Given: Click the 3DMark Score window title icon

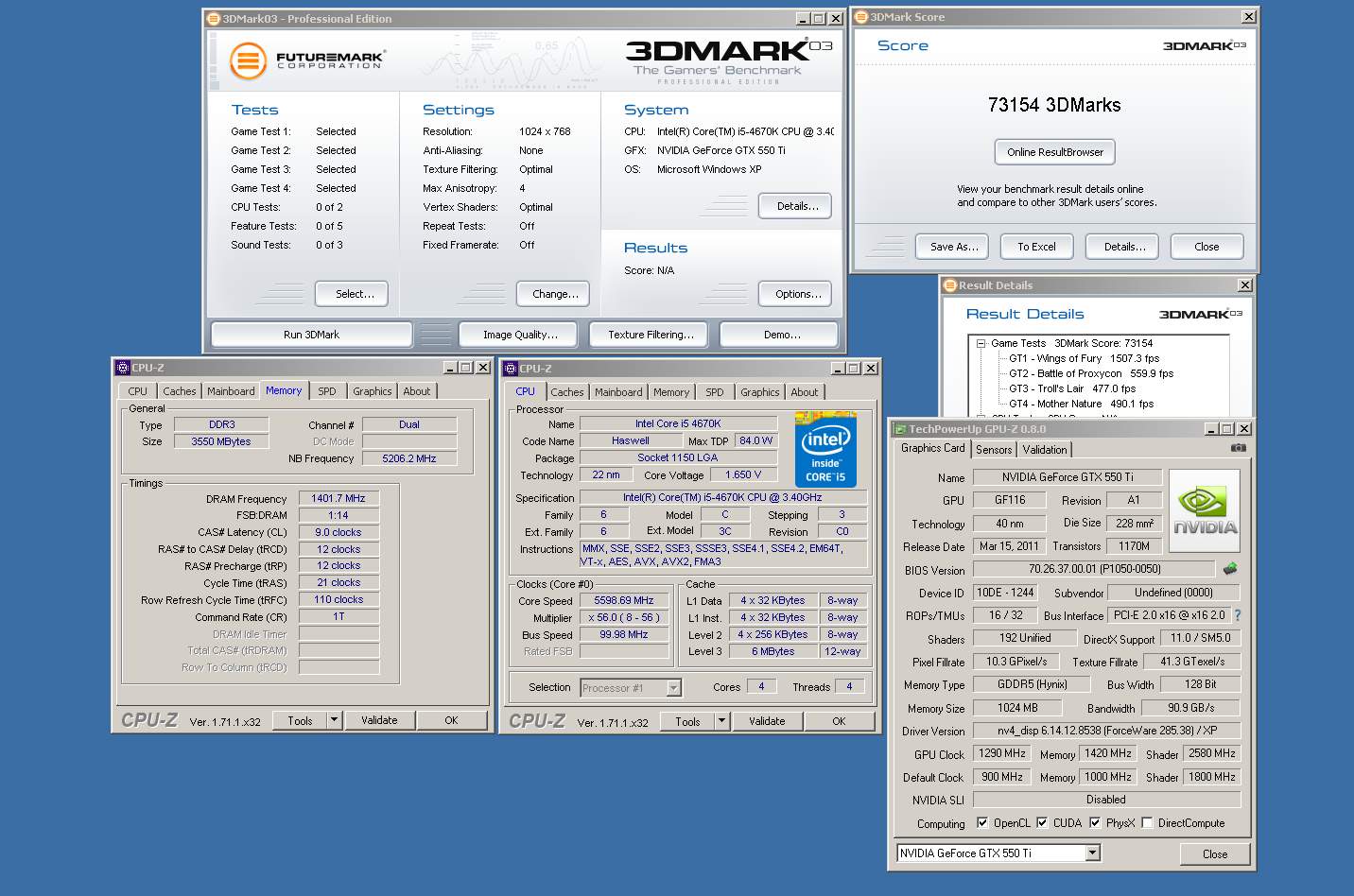Looking at the screenshot, I should (861, 17).
